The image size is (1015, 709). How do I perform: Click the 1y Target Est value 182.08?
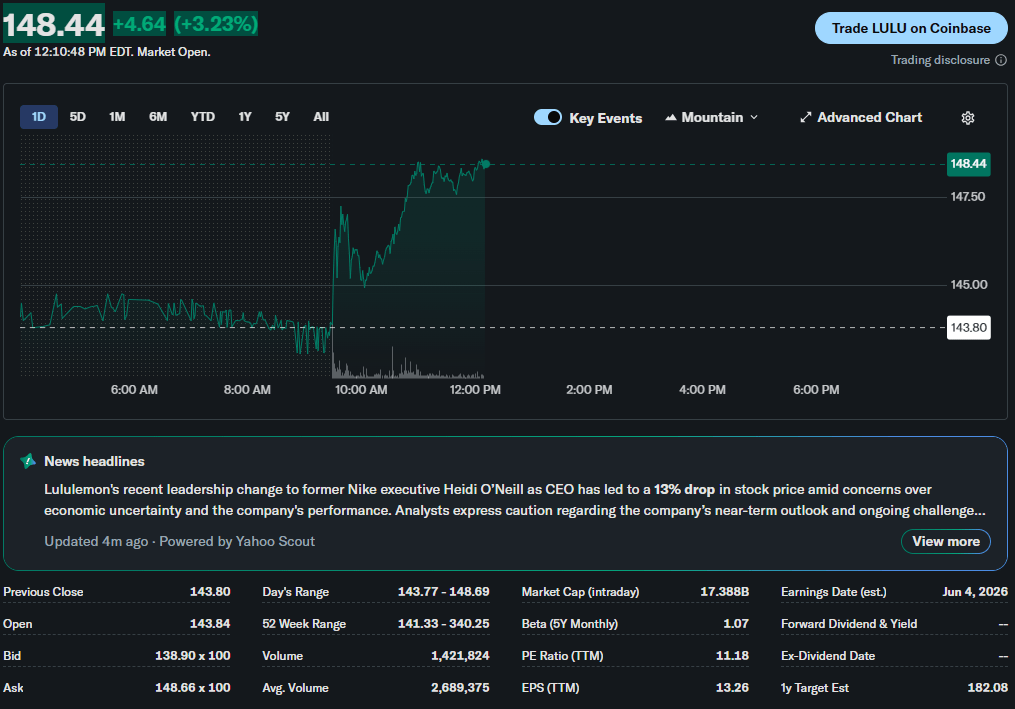click(987, 688)
